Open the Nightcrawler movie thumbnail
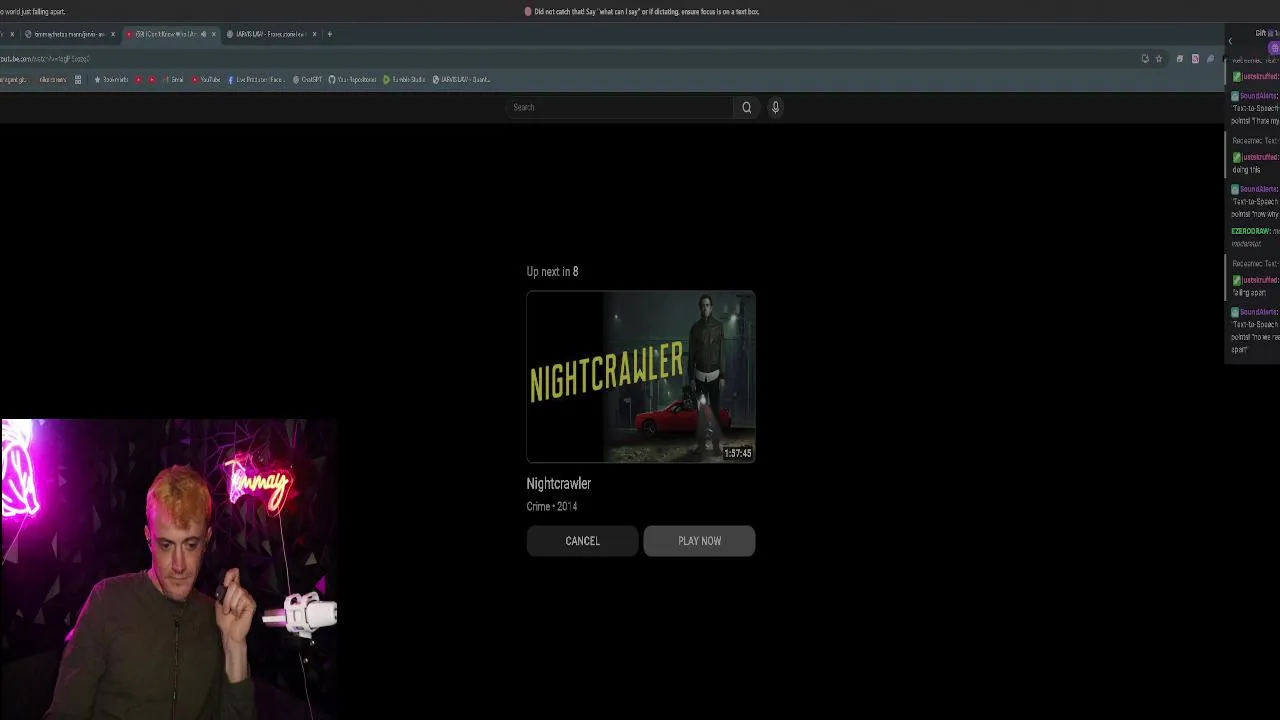The height and width of the screenshot is (720, 1280). (x=641, y=377)
